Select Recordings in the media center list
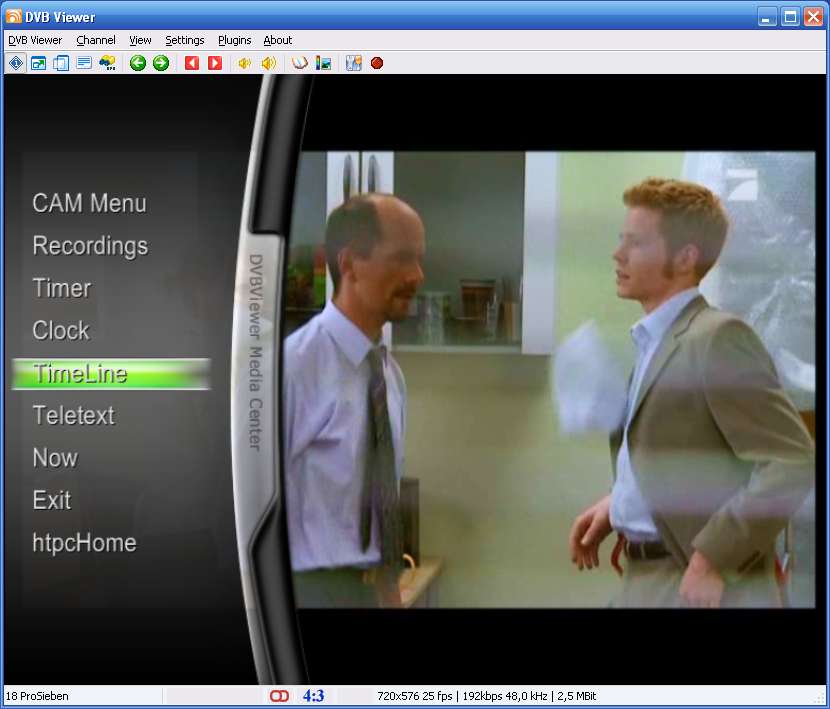The width and height of the screenshot is (830, 709). pyautogui.click(x=90, y=246)
